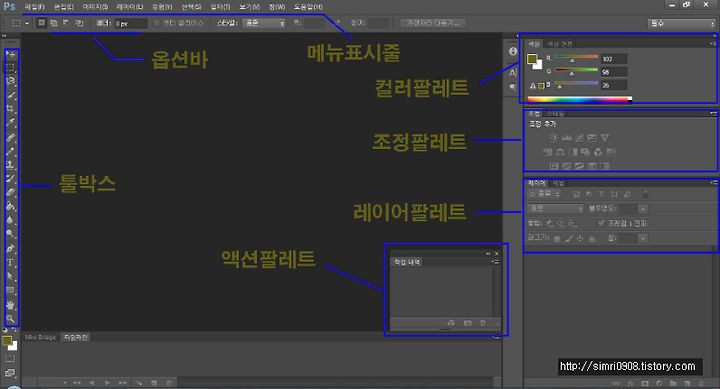Open the layer blending mode dropdown

(x=555, y=209)
